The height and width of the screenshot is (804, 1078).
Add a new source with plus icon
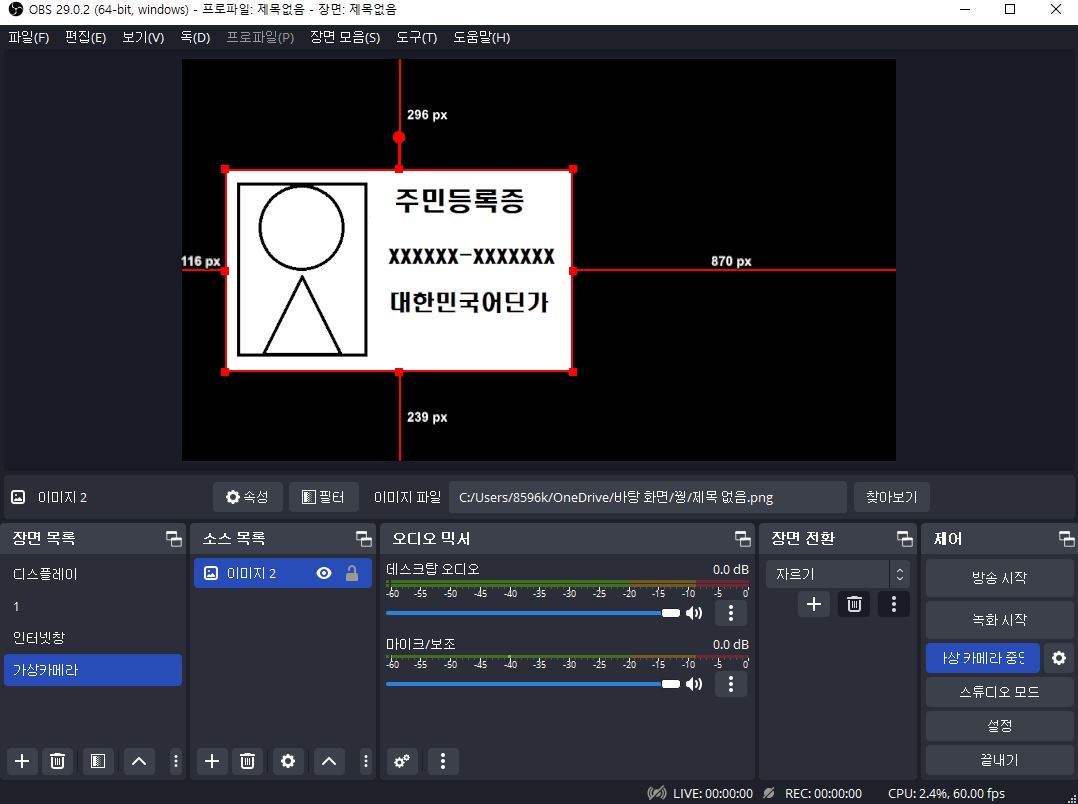[212, 761]
